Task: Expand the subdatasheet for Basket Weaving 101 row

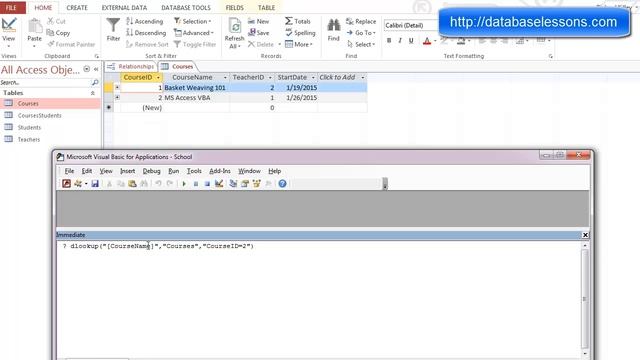Action: (x=117, y=87)
